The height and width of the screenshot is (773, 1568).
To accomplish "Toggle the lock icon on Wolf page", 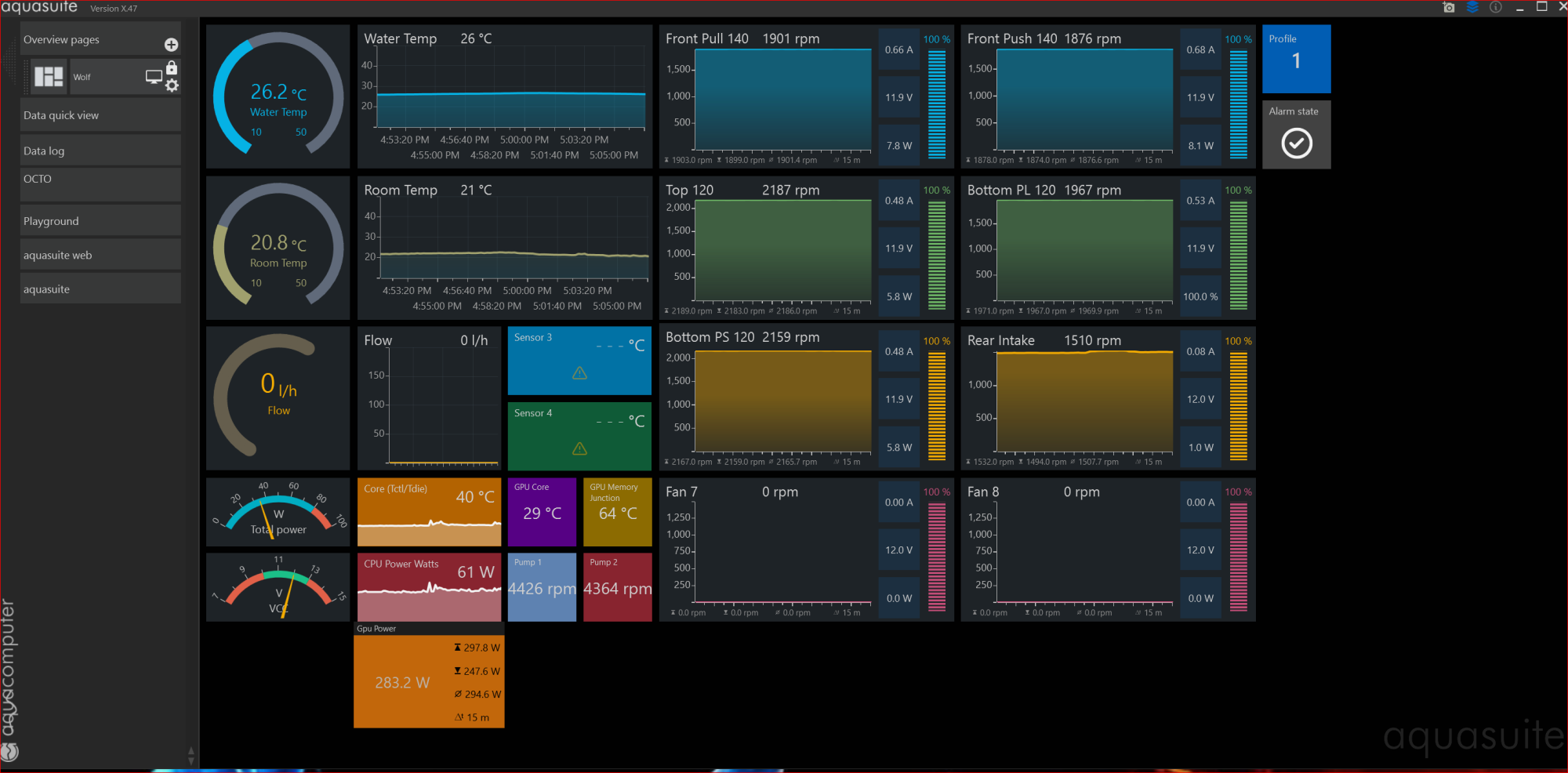I will click(x=172, y=68).
